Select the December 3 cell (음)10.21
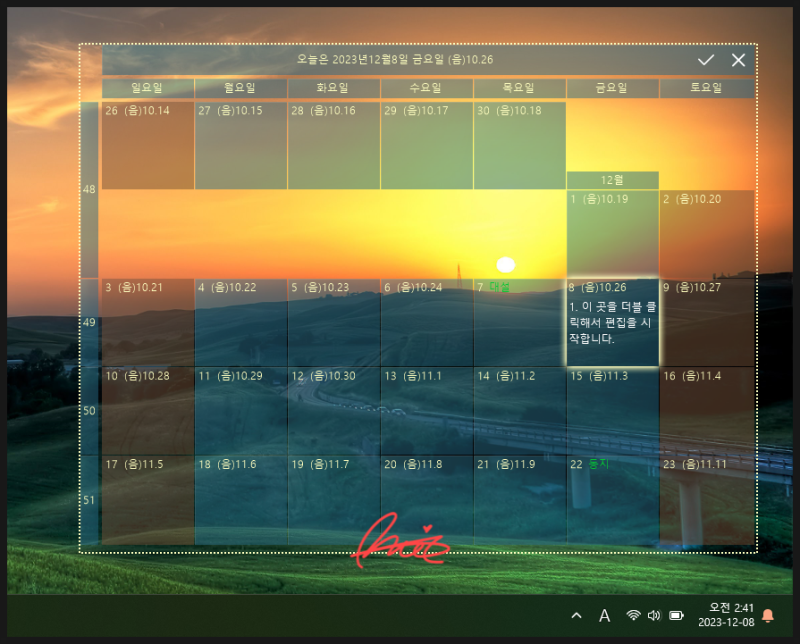This screenshot has width=800, height=644. pyautogui.click(x=148, y=323)
